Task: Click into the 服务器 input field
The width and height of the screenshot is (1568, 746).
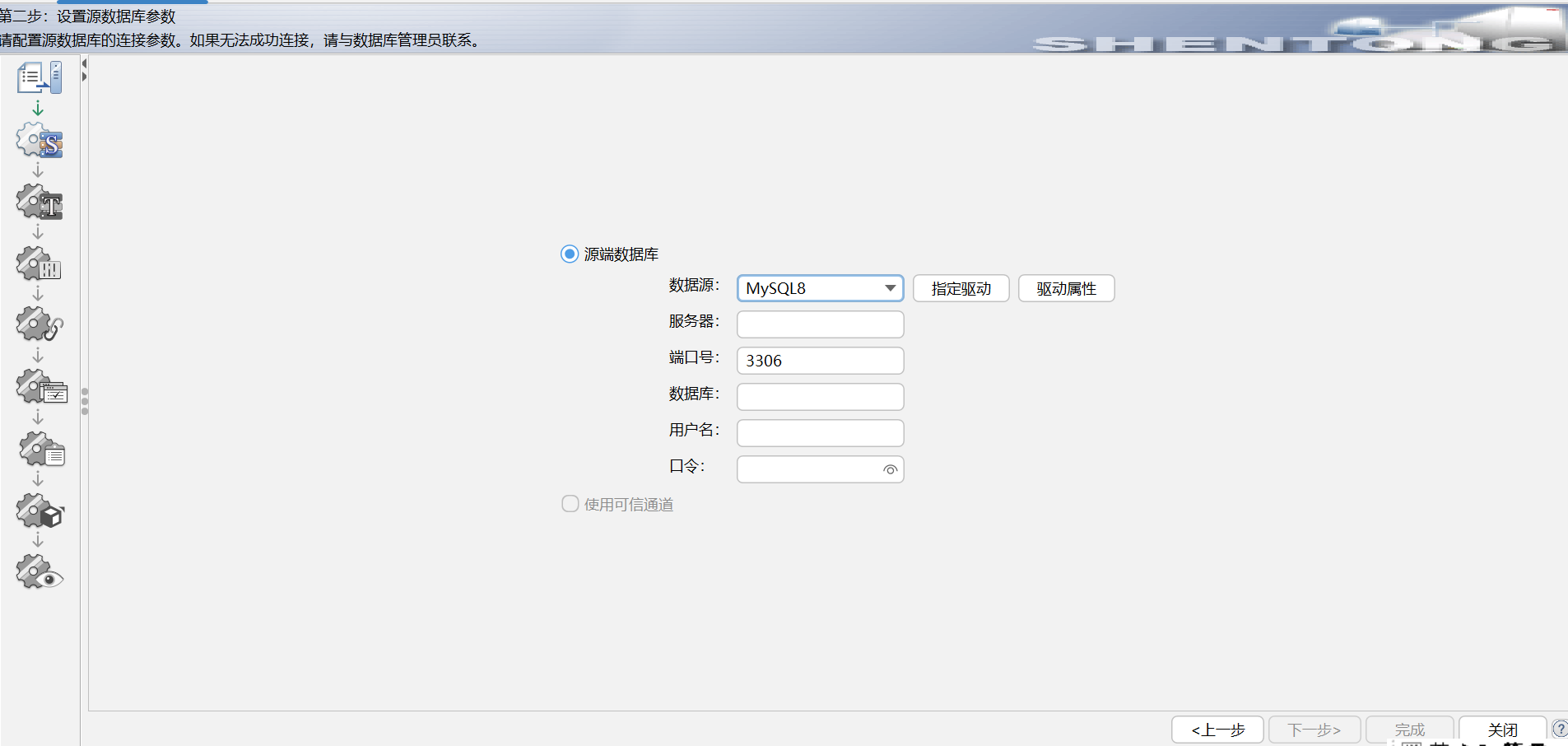Action: tap(821, 324)
